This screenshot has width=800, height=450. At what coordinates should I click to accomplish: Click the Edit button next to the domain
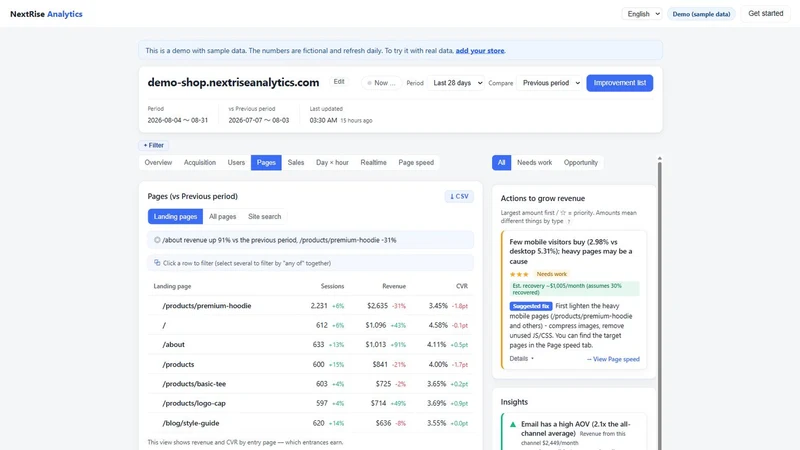pos(339,82)
